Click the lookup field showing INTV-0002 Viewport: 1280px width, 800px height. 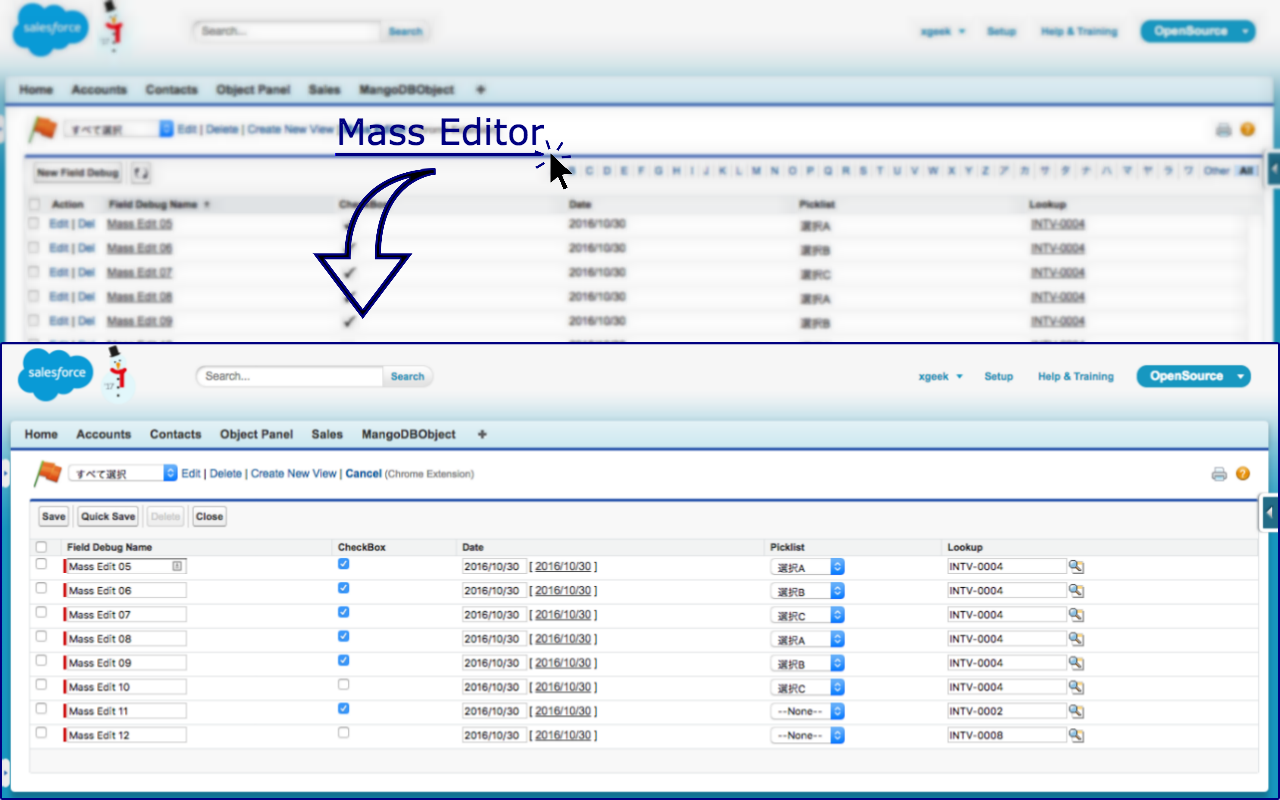click(x=1007, y=712)
